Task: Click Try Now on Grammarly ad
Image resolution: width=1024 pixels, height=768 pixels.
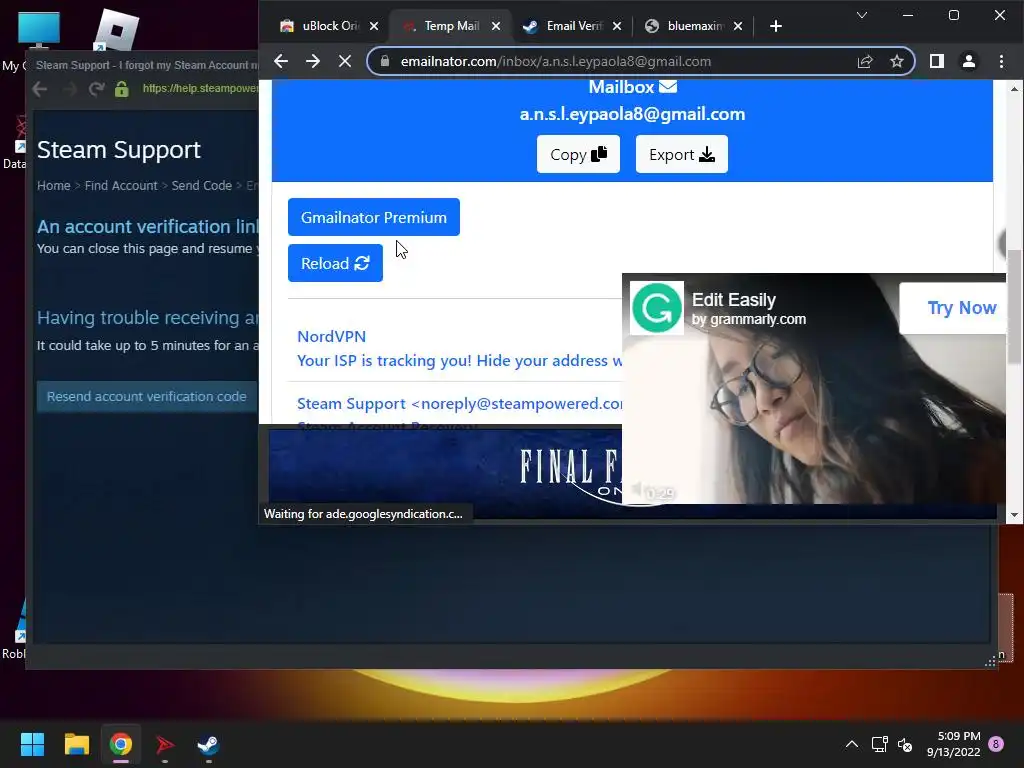Action: (953, 308)
